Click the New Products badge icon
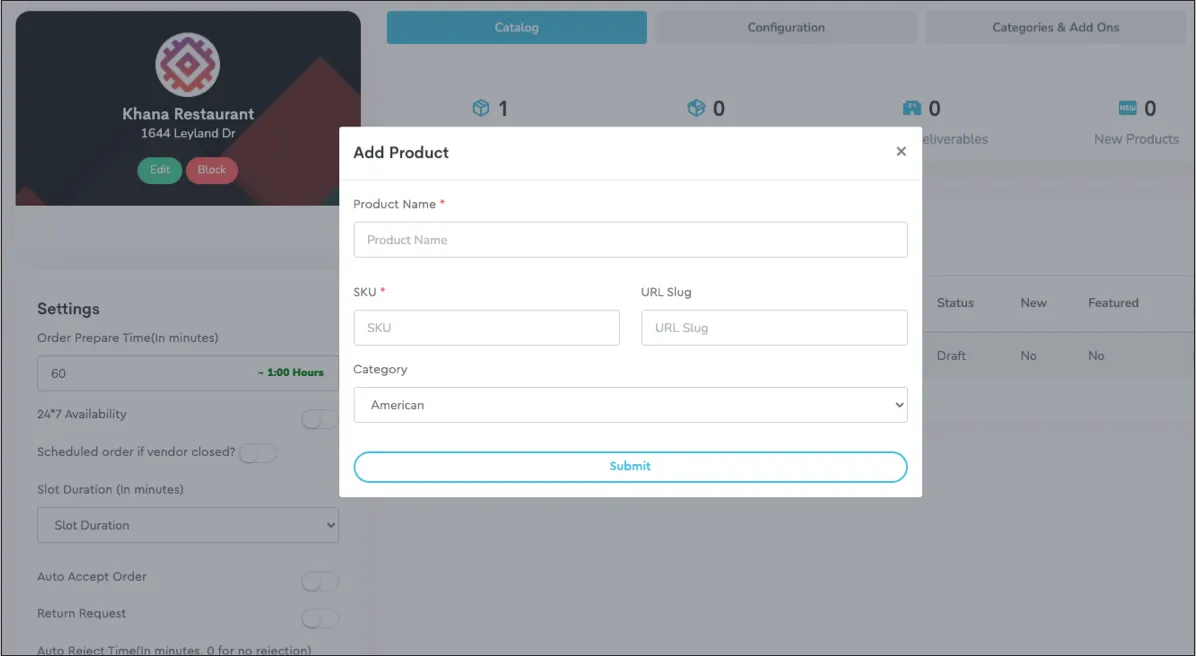 click(x=1127, y=108)
